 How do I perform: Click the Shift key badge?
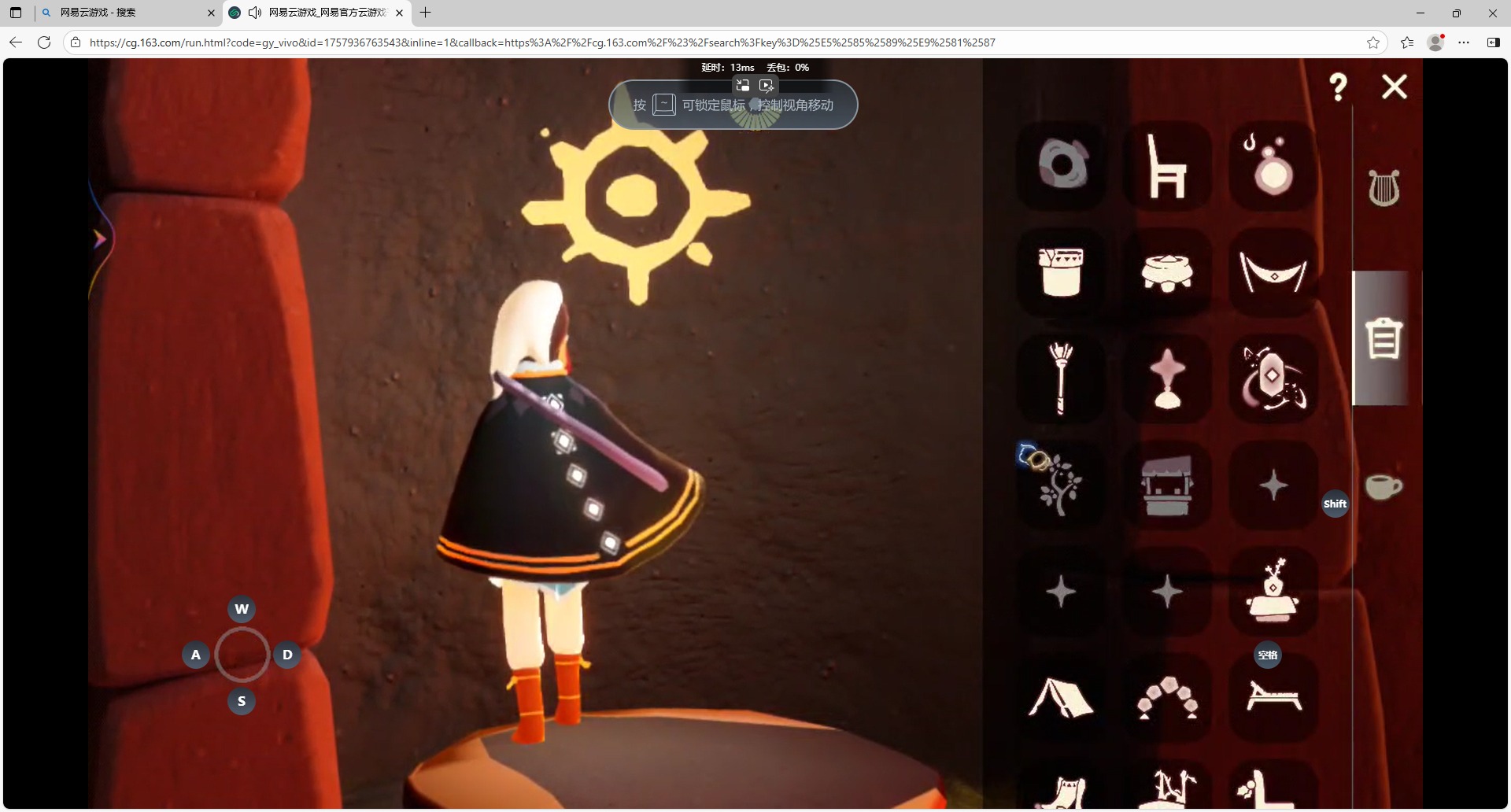tap(1335, 504)
